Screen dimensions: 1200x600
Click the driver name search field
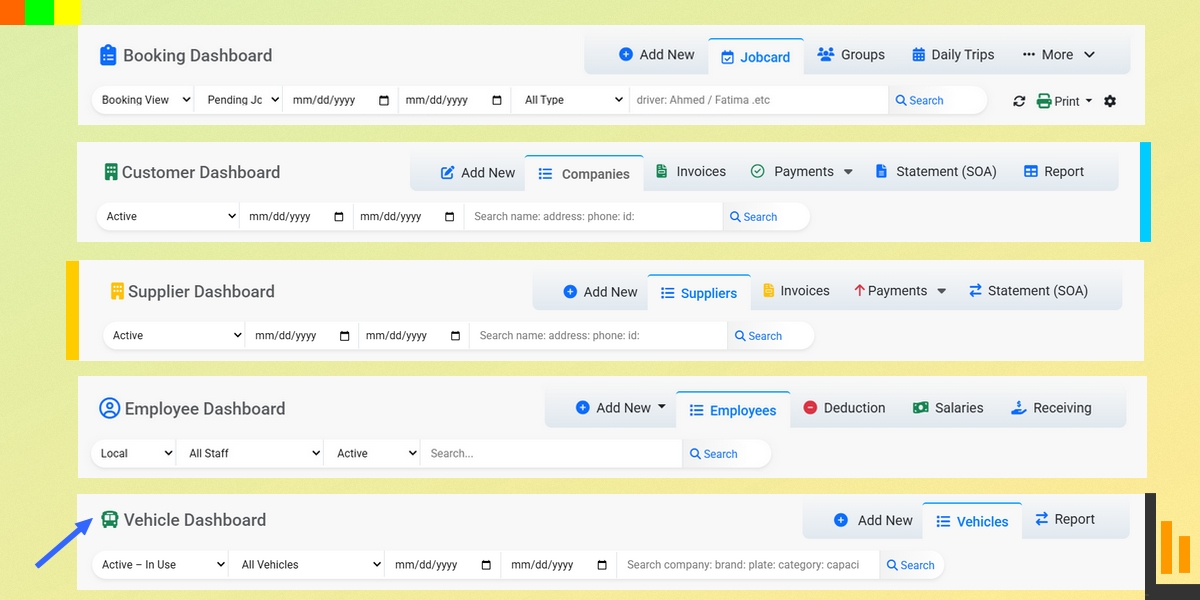(760, 100)
